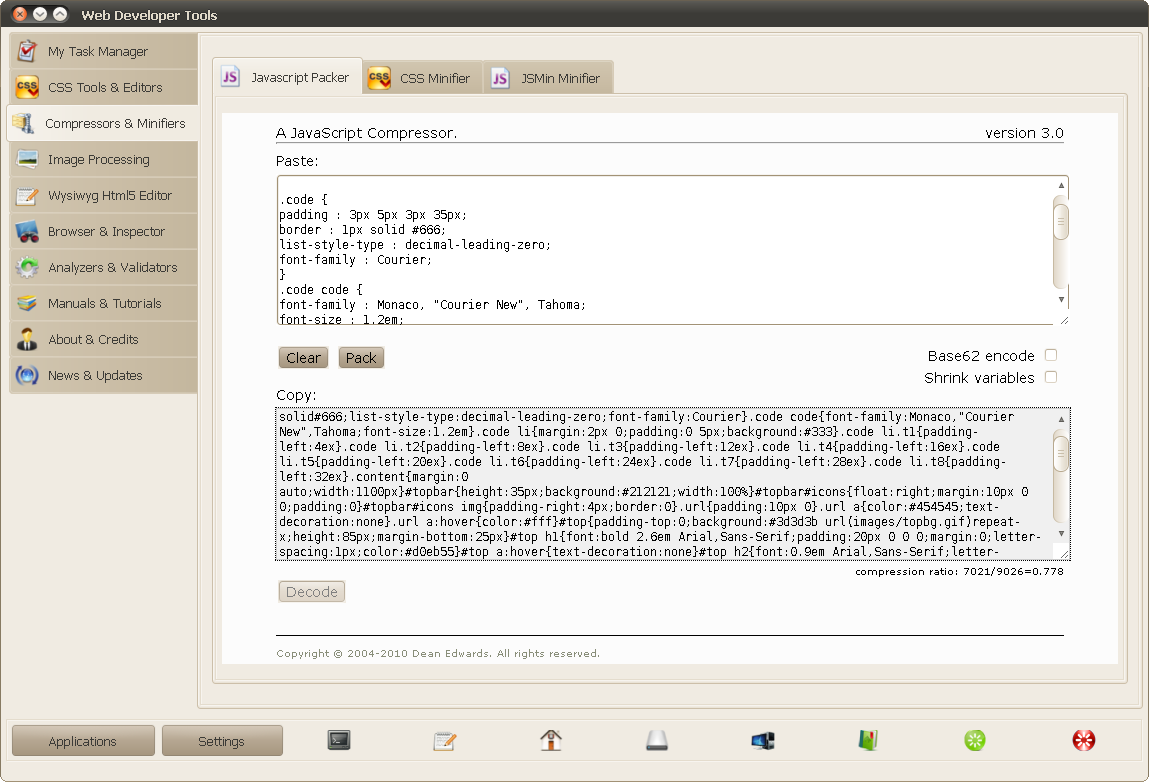1149x782 pixels.
Task: Click the Dean Edwards copyright notice
Action: click(x=438, y=653)
